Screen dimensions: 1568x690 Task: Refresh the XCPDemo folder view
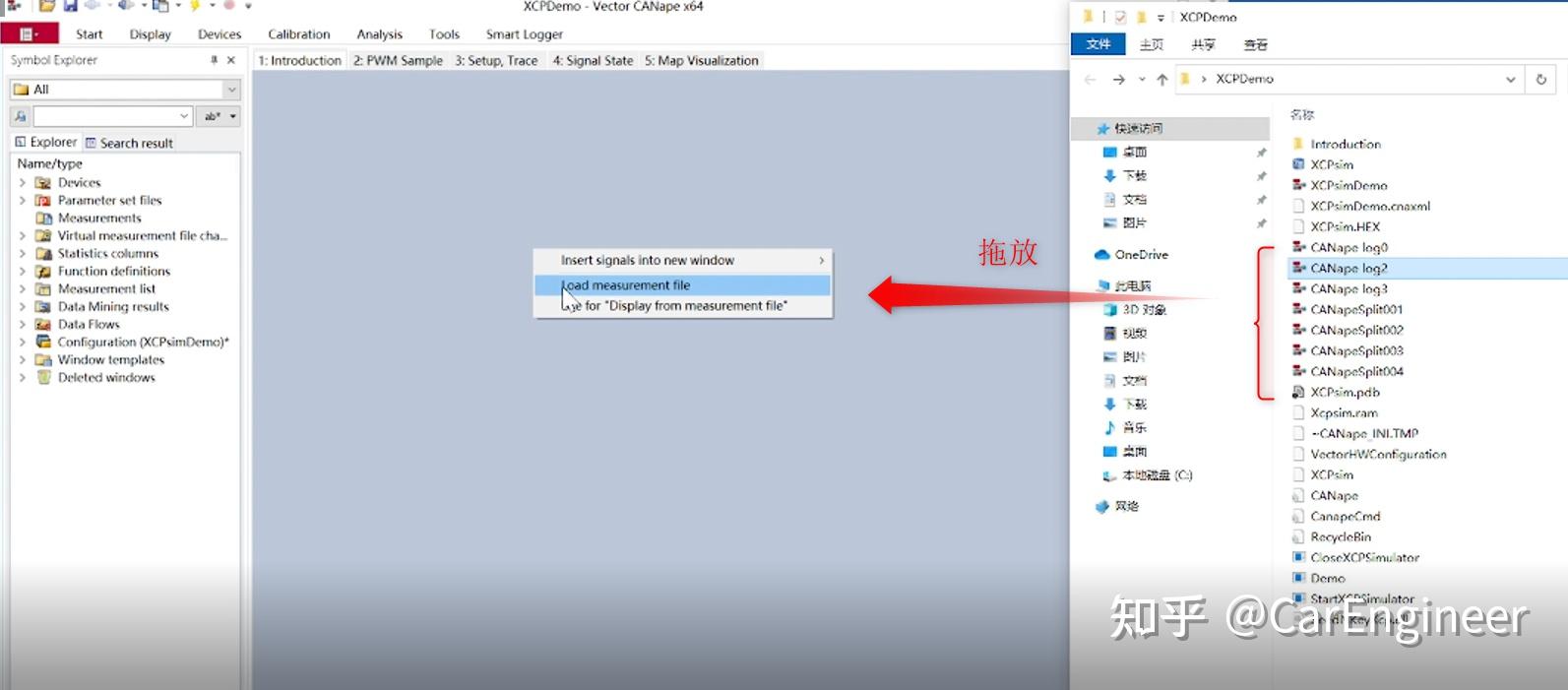click(1541, 80)
